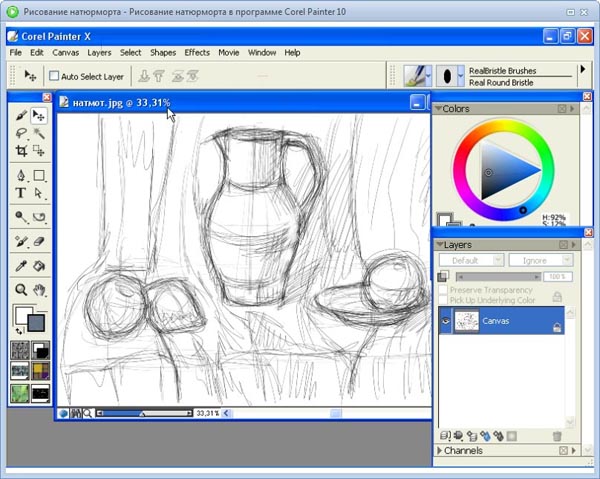The width and height of the screenshot is (600, 479).
Task: Hide the Canvas layer with eye icon
Action: 446,321
